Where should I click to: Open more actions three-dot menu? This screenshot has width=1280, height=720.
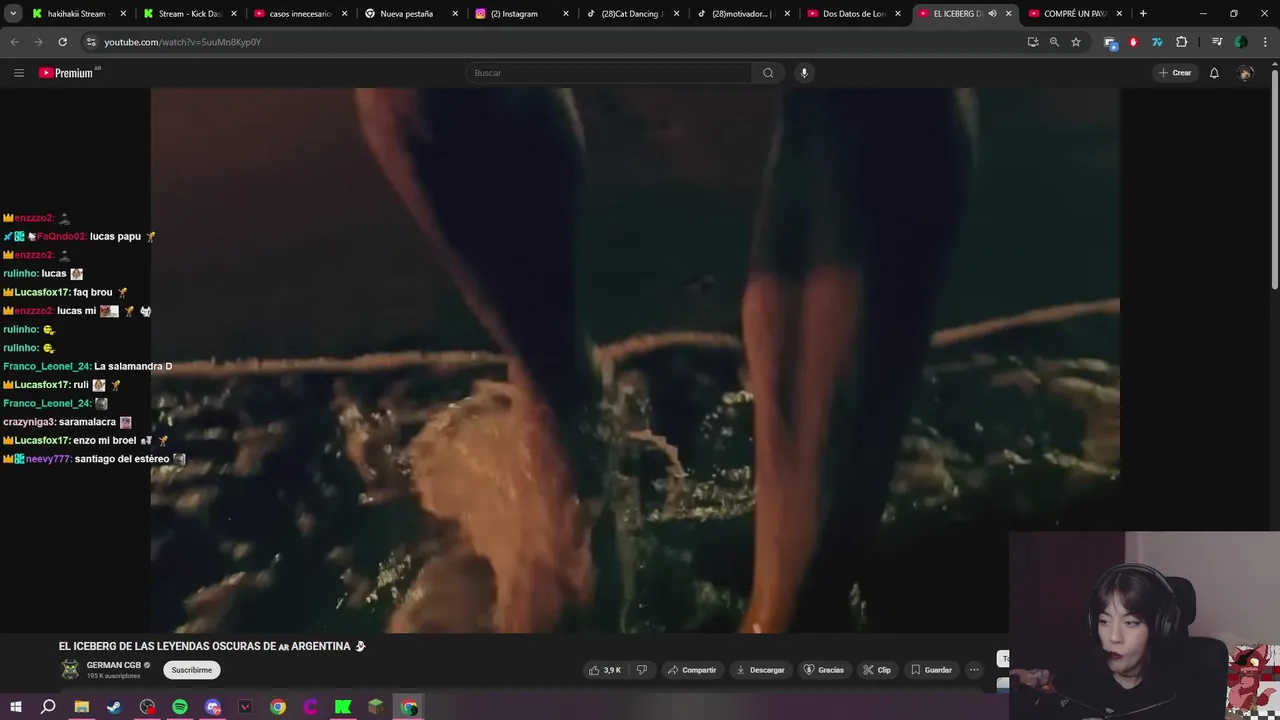(974, 670)
